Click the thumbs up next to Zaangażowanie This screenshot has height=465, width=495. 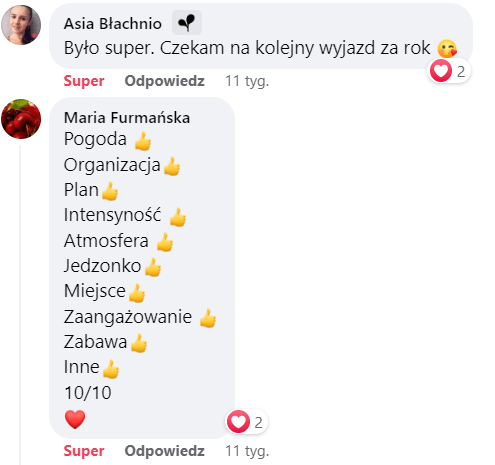[x=207, y=318]
